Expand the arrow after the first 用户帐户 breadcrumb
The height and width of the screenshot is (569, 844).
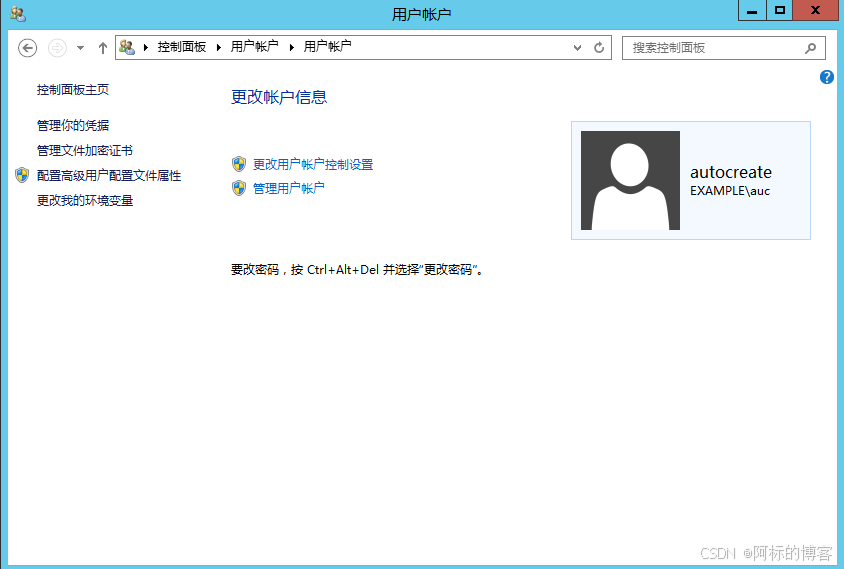tap(292, 47)
